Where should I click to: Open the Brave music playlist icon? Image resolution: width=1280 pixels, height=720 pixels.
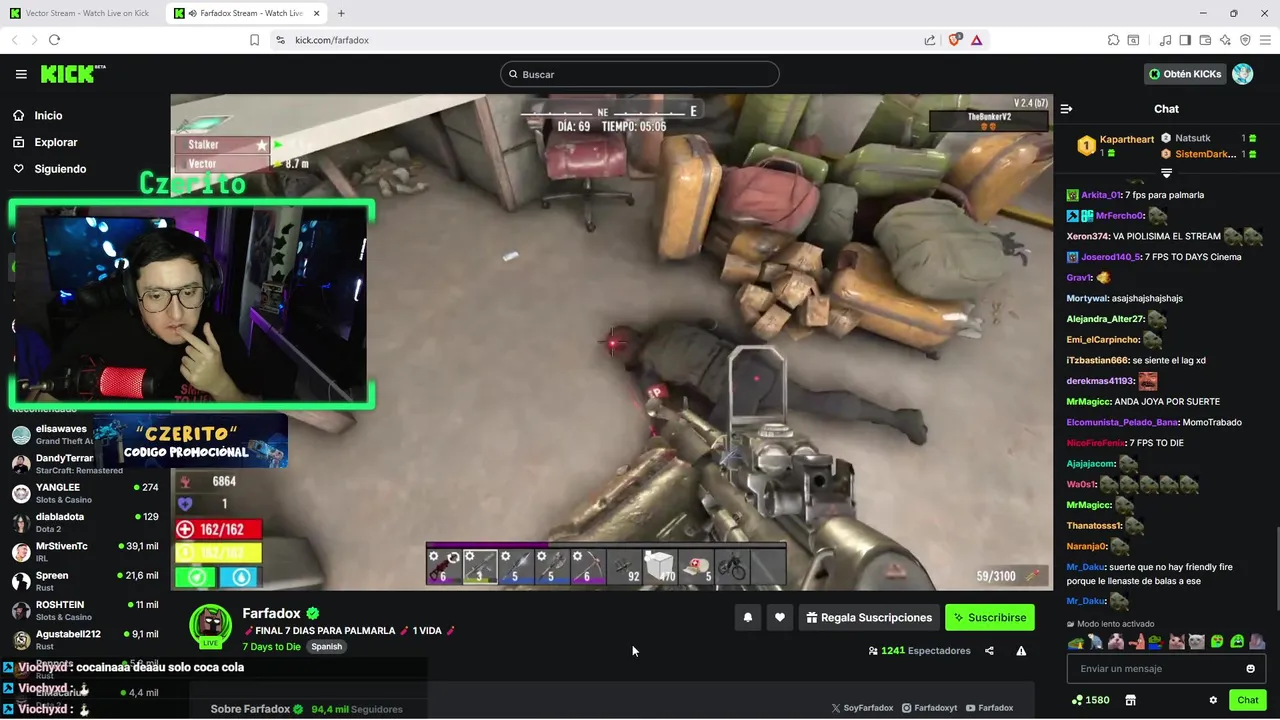tap(1165, 40)
